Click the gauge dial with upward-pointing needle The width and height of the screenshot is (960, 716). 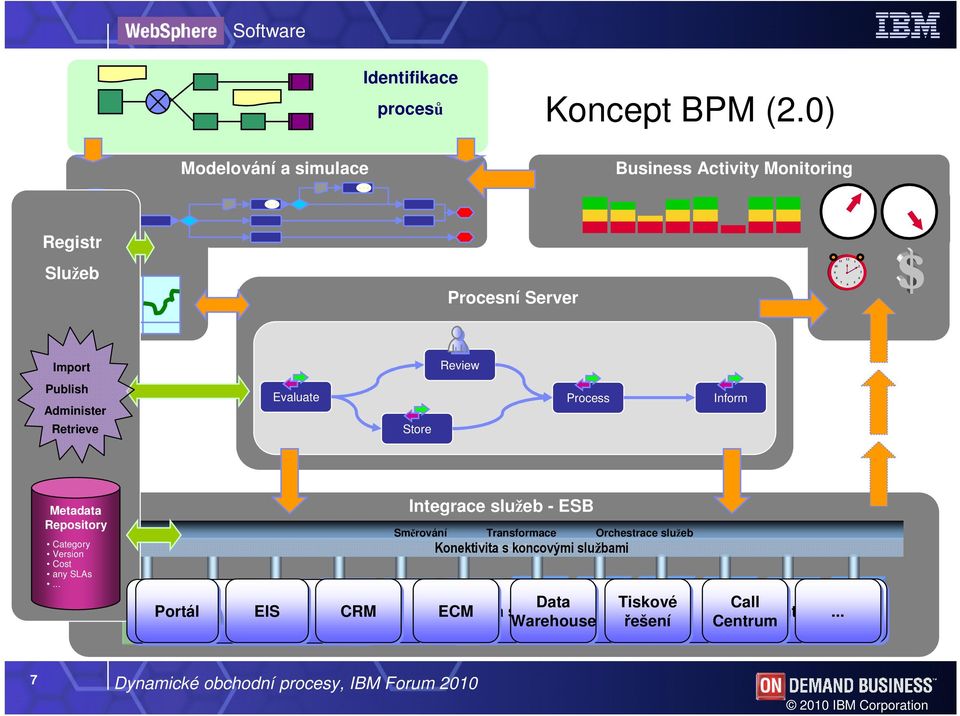(x=847, y=211)
